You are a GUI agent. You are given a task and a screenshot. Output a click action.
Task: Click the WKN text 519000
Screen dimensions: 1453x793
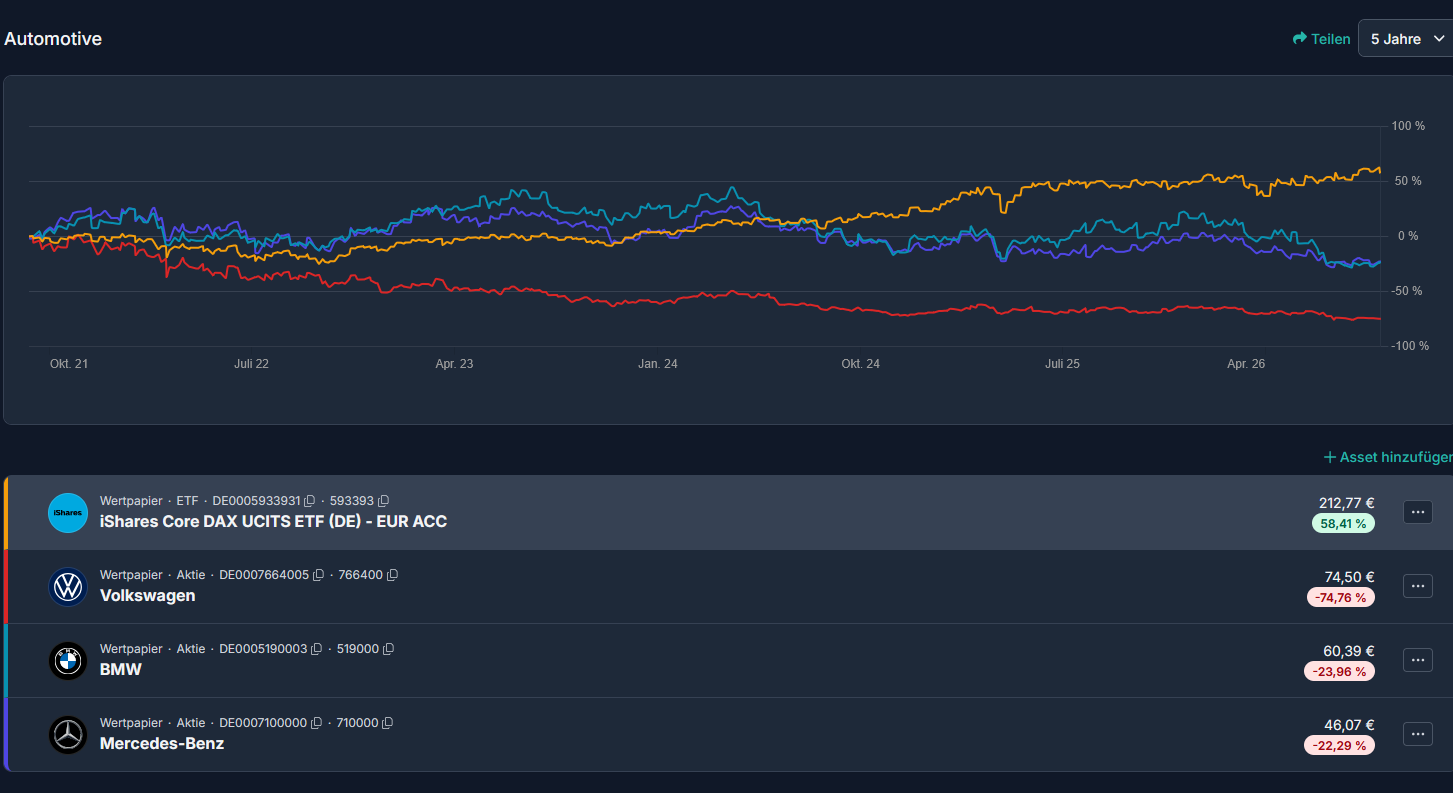click(357, 649)
